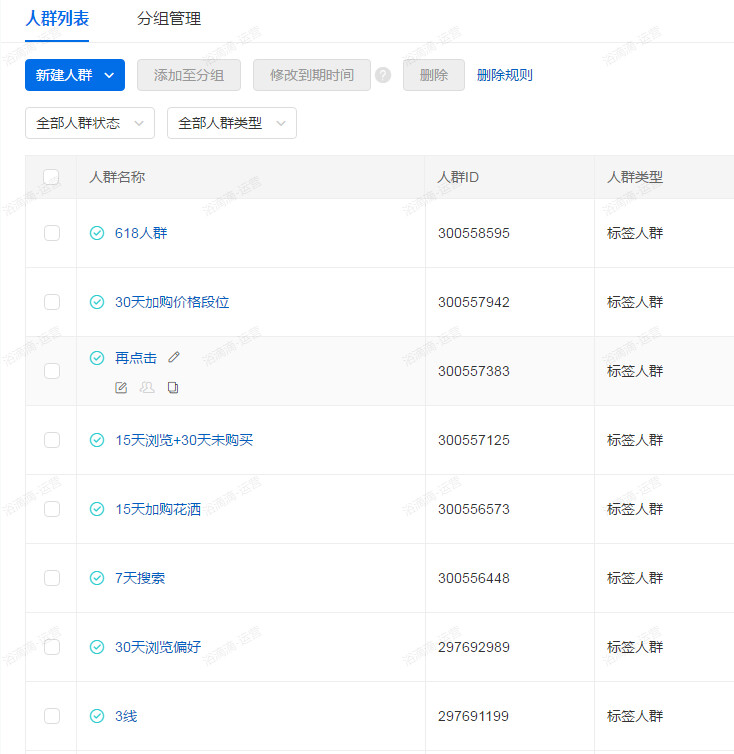Click the status check icon for 15天浏览+30天未购买
Image resolution: width=734 pixels, height=754 pixels.
click(97, 440)
